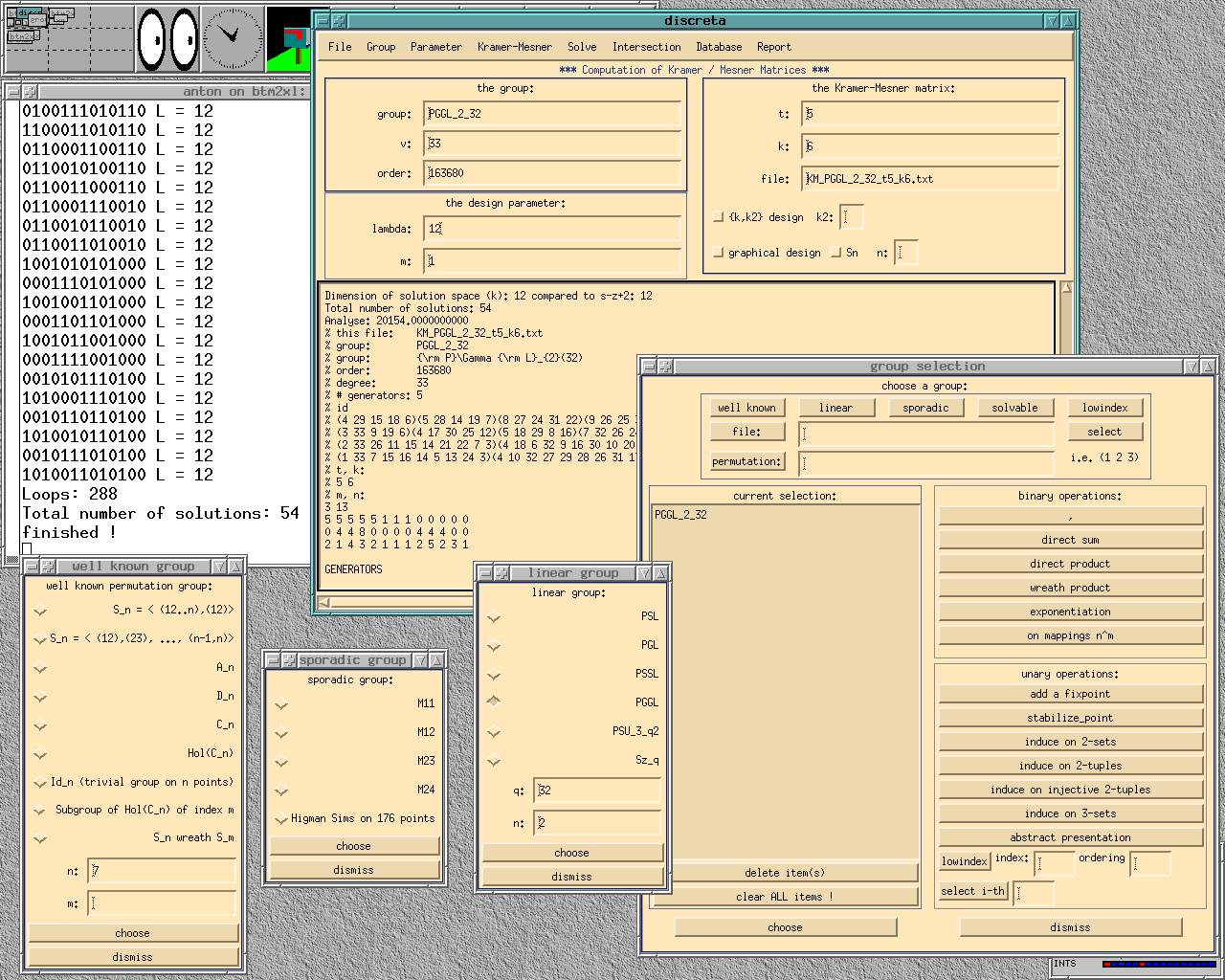Open window menu of anton terminal titlebar

[12, 92]
